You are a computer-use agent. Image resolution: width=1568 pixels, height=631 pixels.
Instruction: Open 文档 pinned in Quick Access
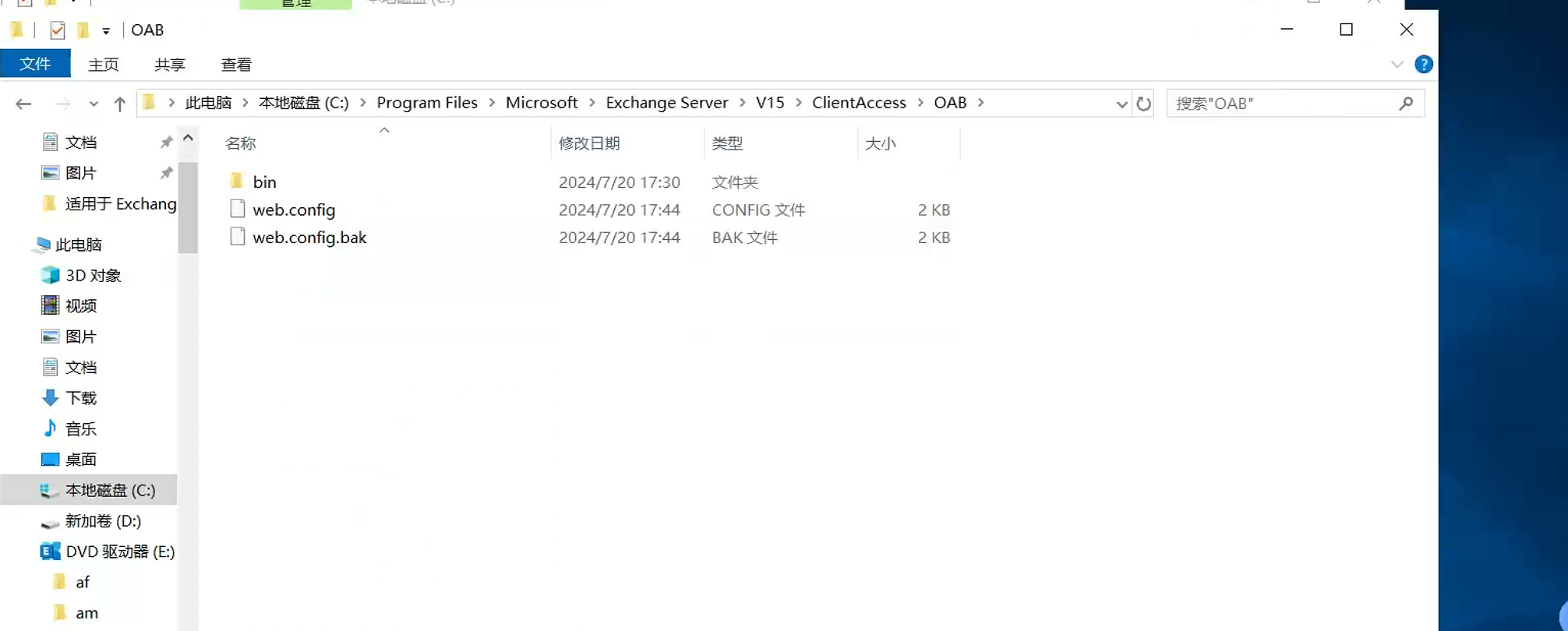[81, 143]
